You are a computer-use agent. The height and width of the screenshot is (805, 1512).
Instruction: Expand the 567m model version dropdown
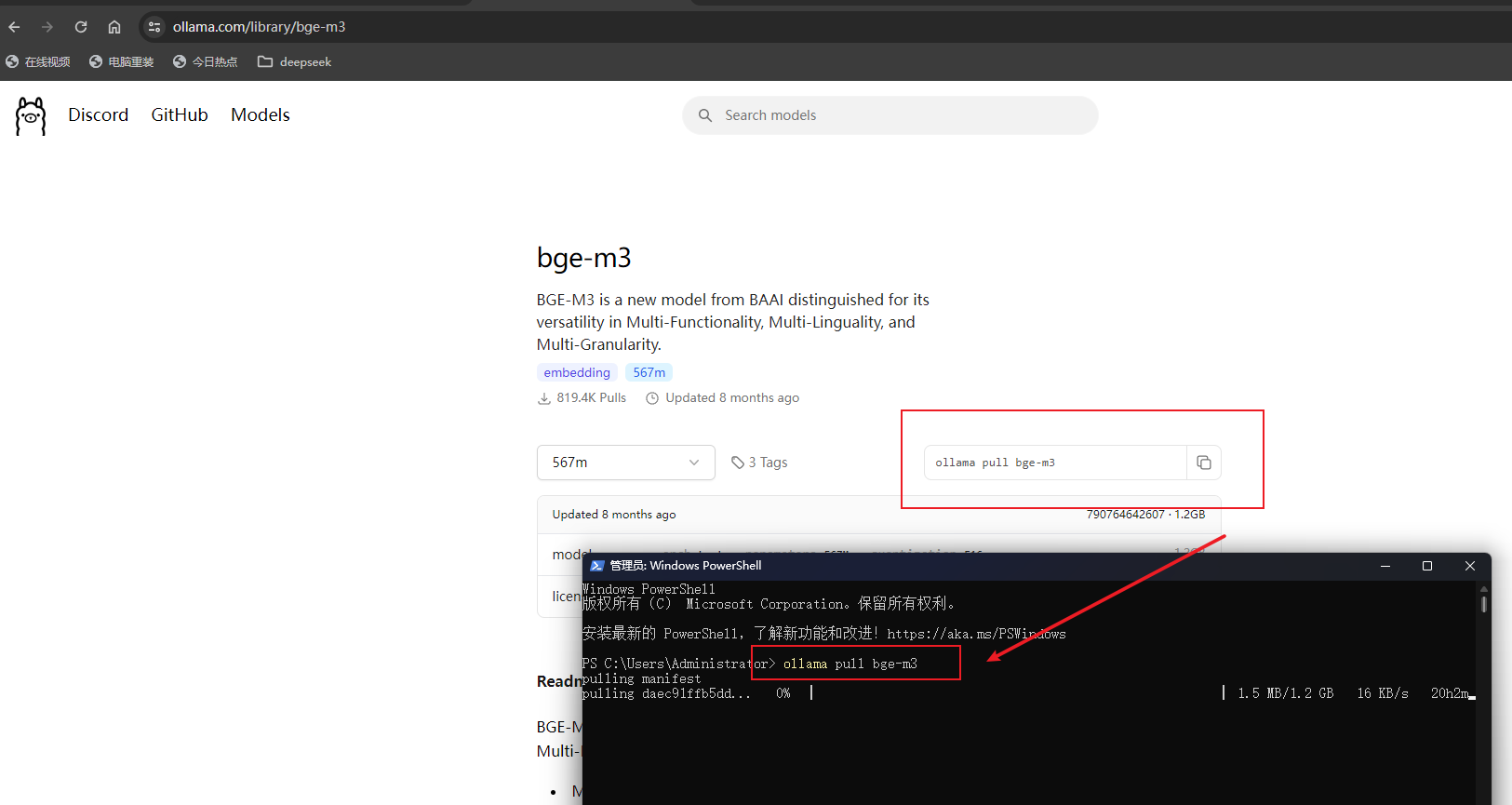(x=625, y=463)
